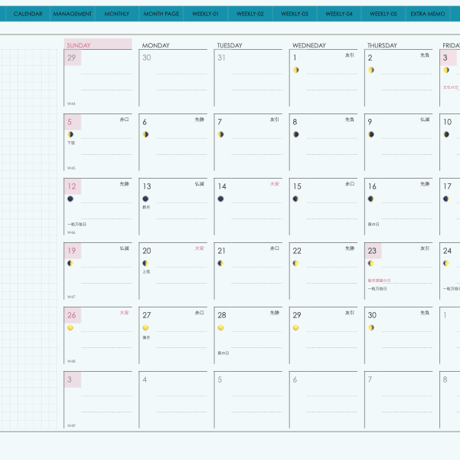460x460 pixels.
Task: Open the date 28 on Tuesday
Action: [222, 315]
